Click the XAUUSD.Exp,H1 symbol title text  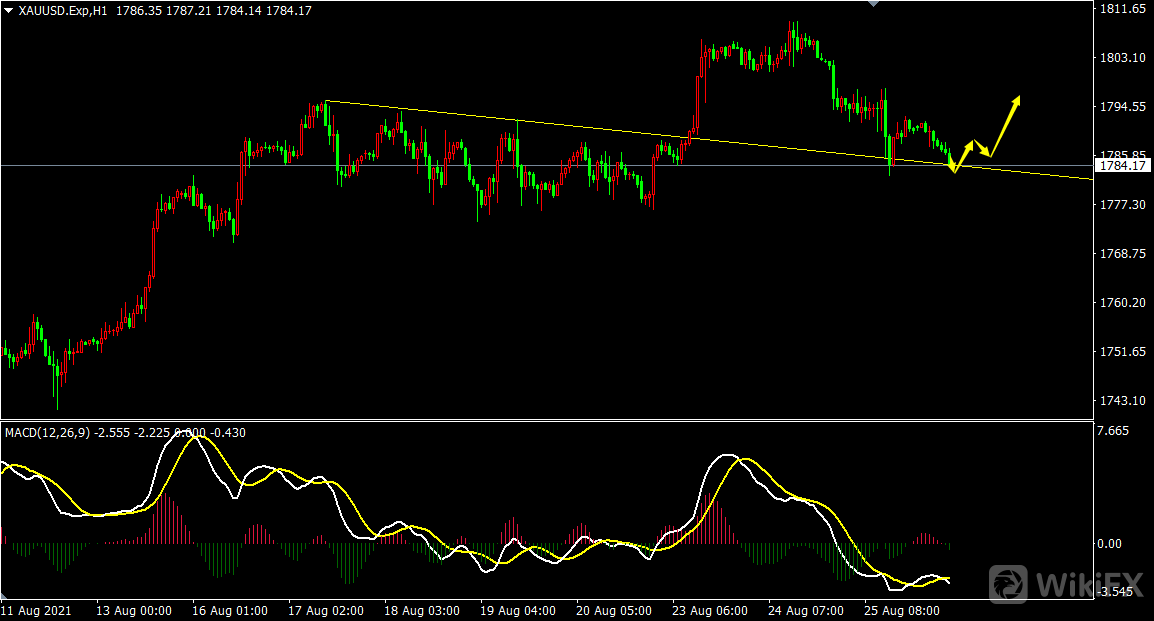tap(64, 10)
